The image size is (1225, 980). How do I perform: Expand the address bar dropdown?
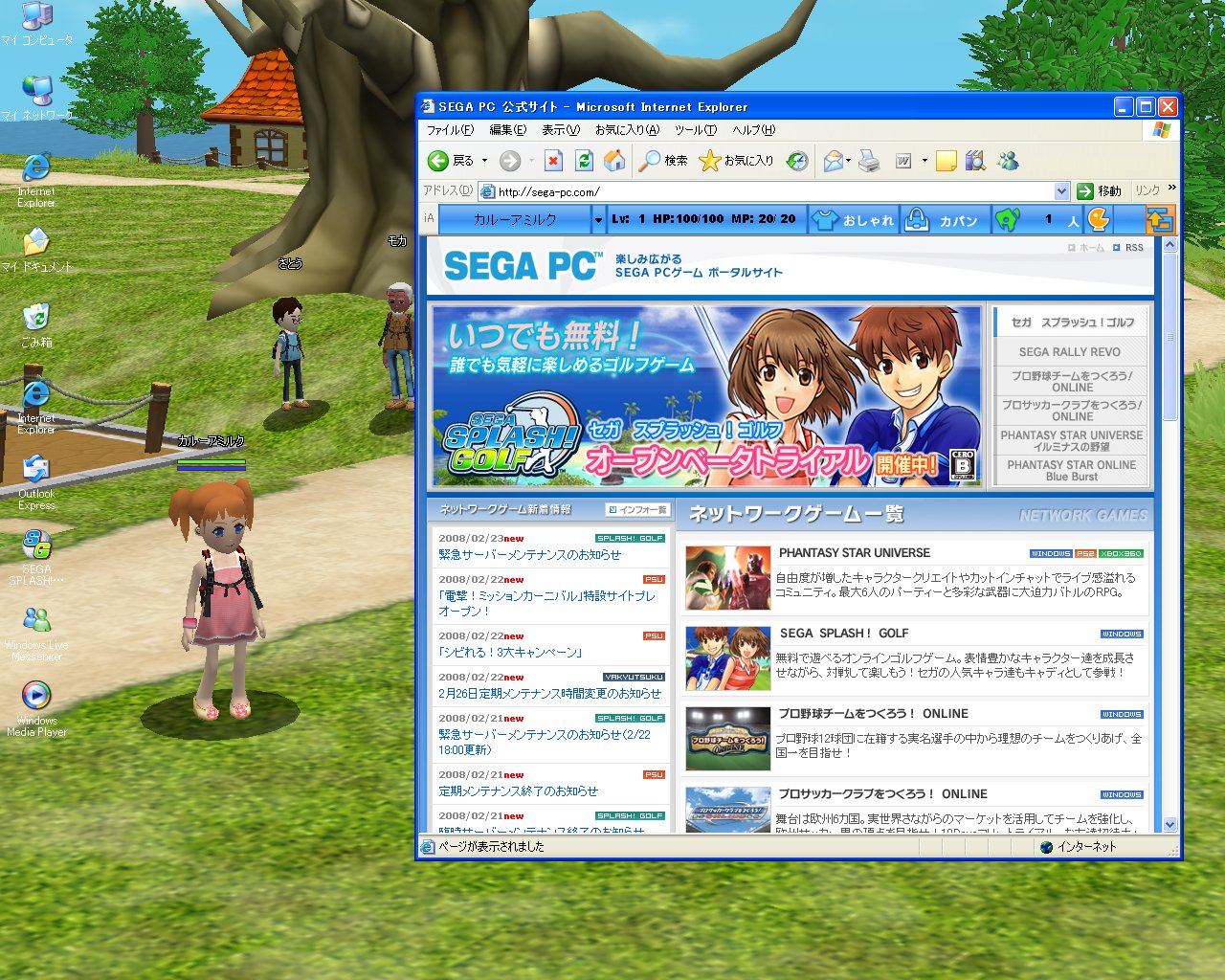pyautogui.click(x=1061, y=191)
